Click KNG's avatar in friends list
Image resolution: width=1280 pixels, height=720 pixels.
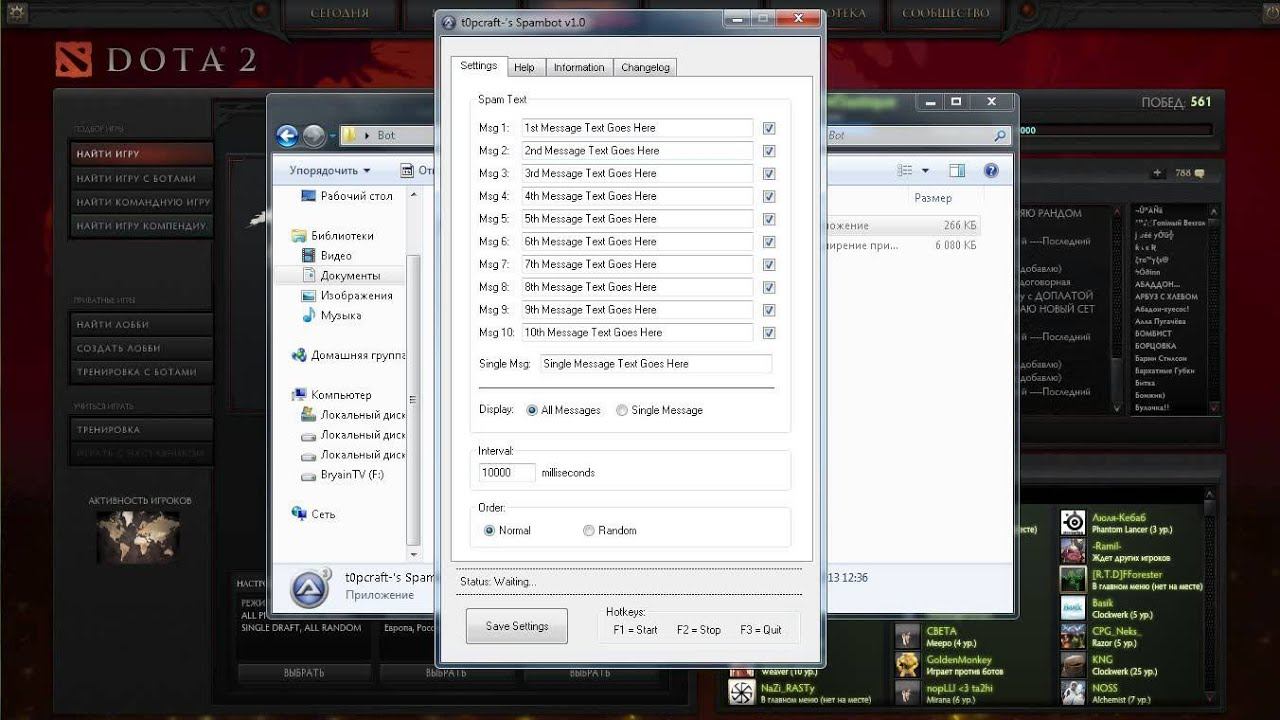point(1073,665)
